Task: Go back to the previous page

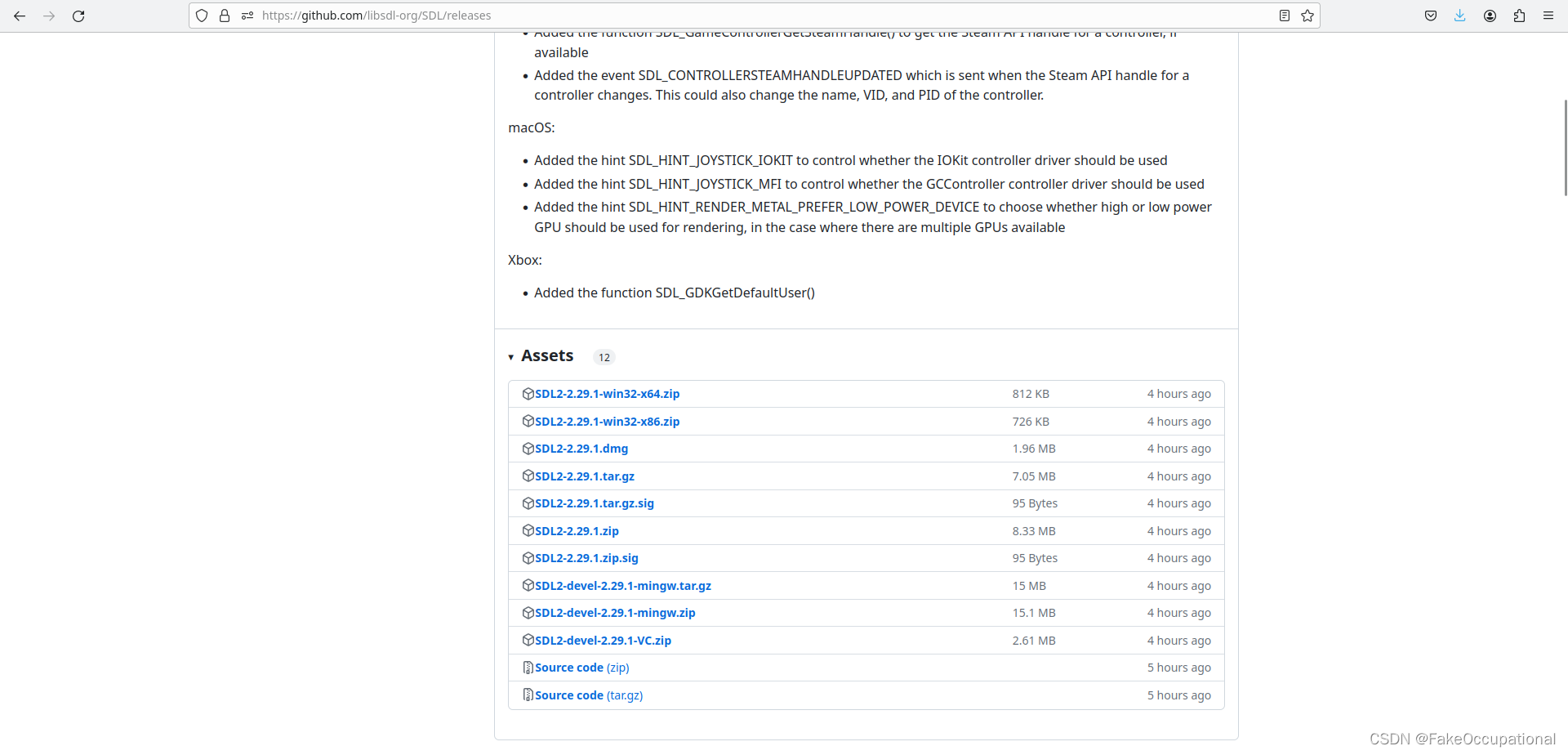Action: (20, 16)
